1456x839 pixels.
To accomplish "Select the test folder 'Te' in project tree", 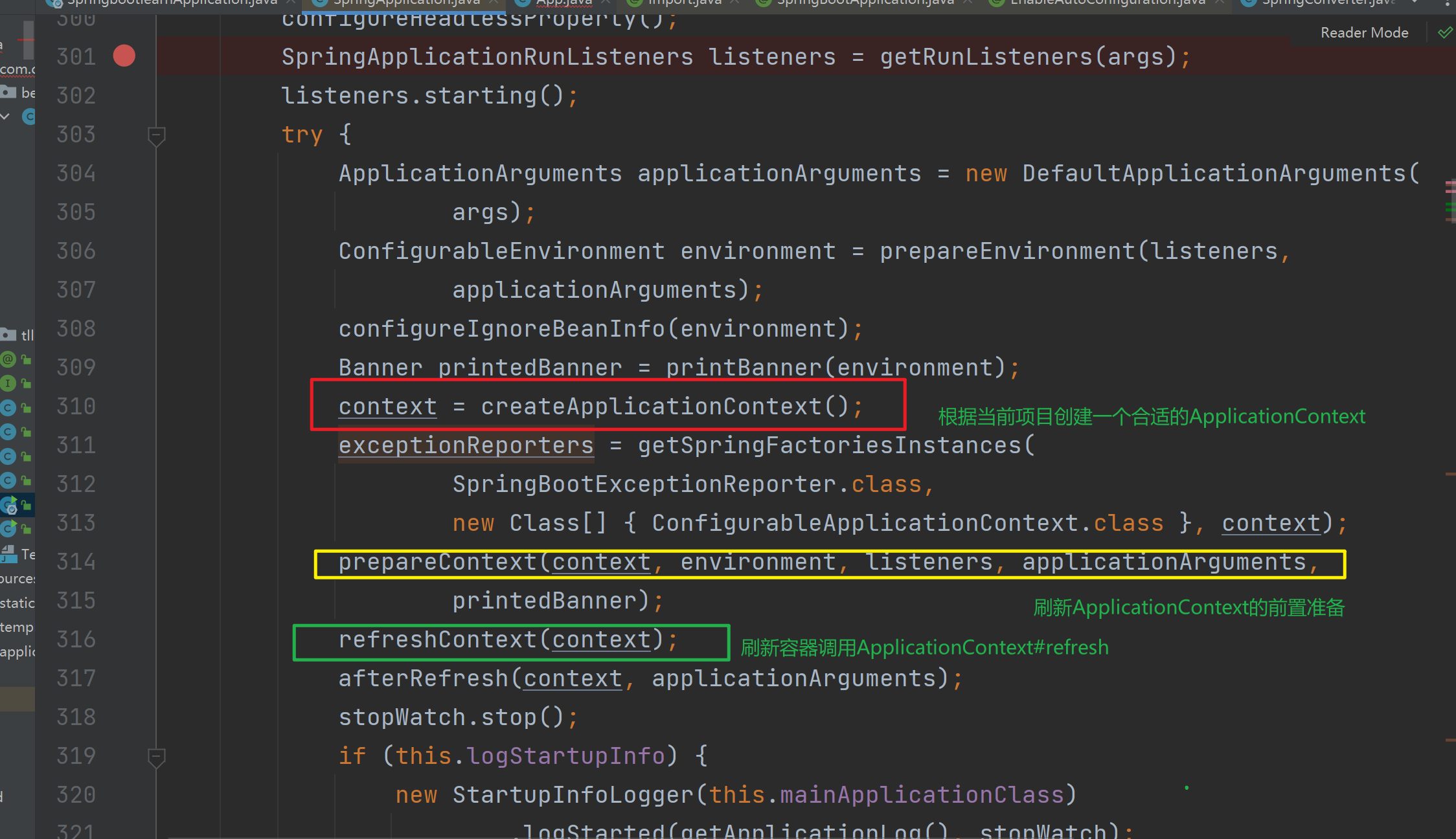I will pos(17,554).
